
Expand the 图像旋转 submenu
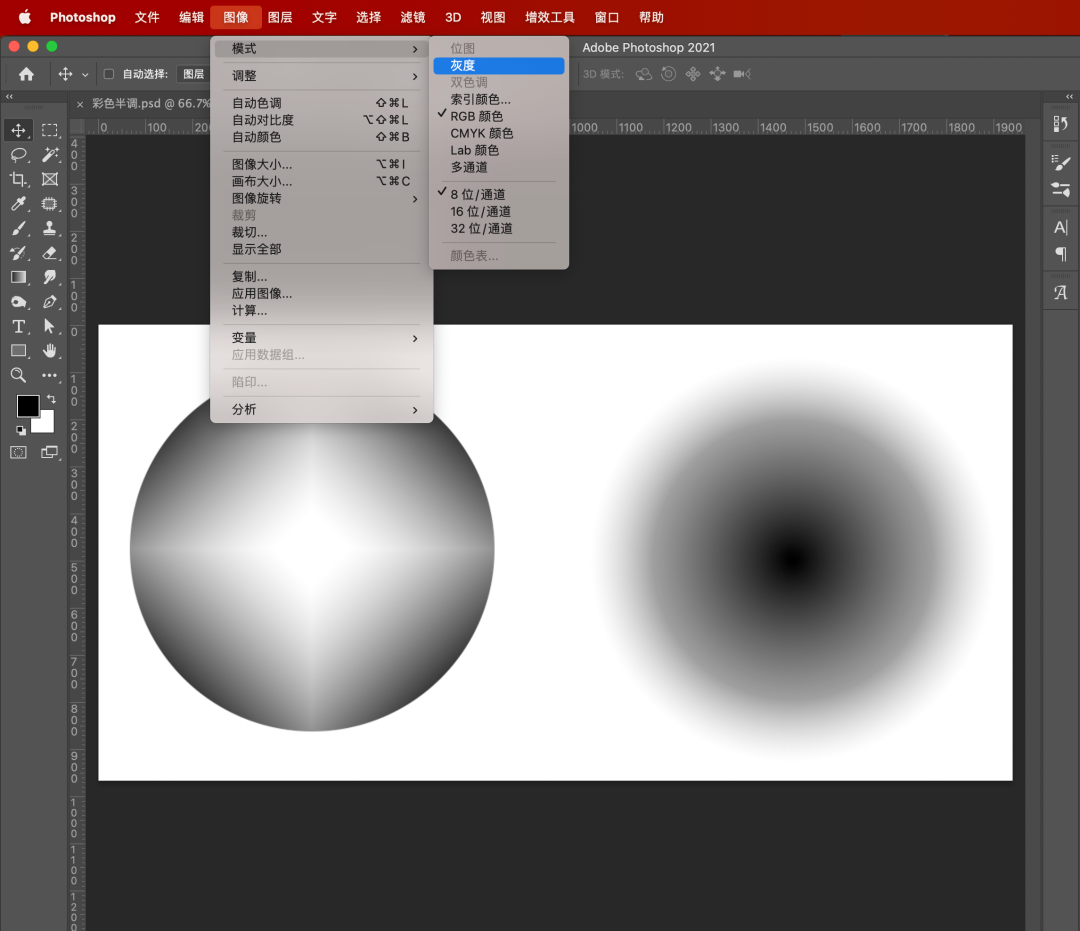[321, 198]
